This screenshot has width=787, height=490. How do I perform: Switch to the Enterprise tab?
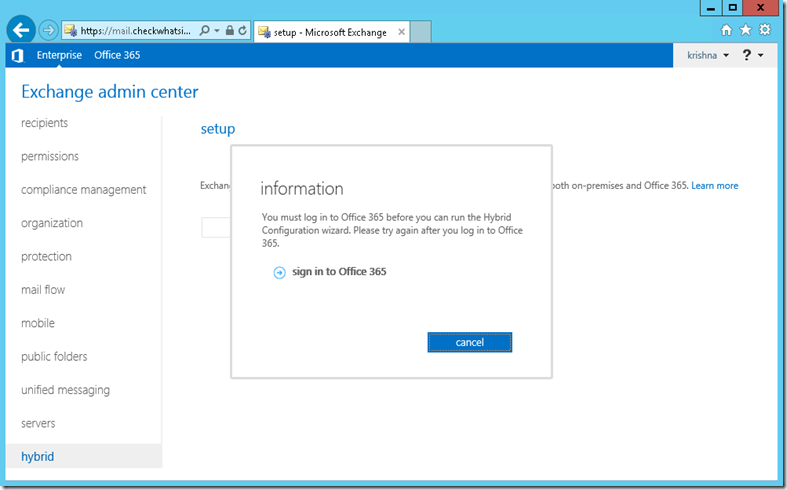[59, 55]
